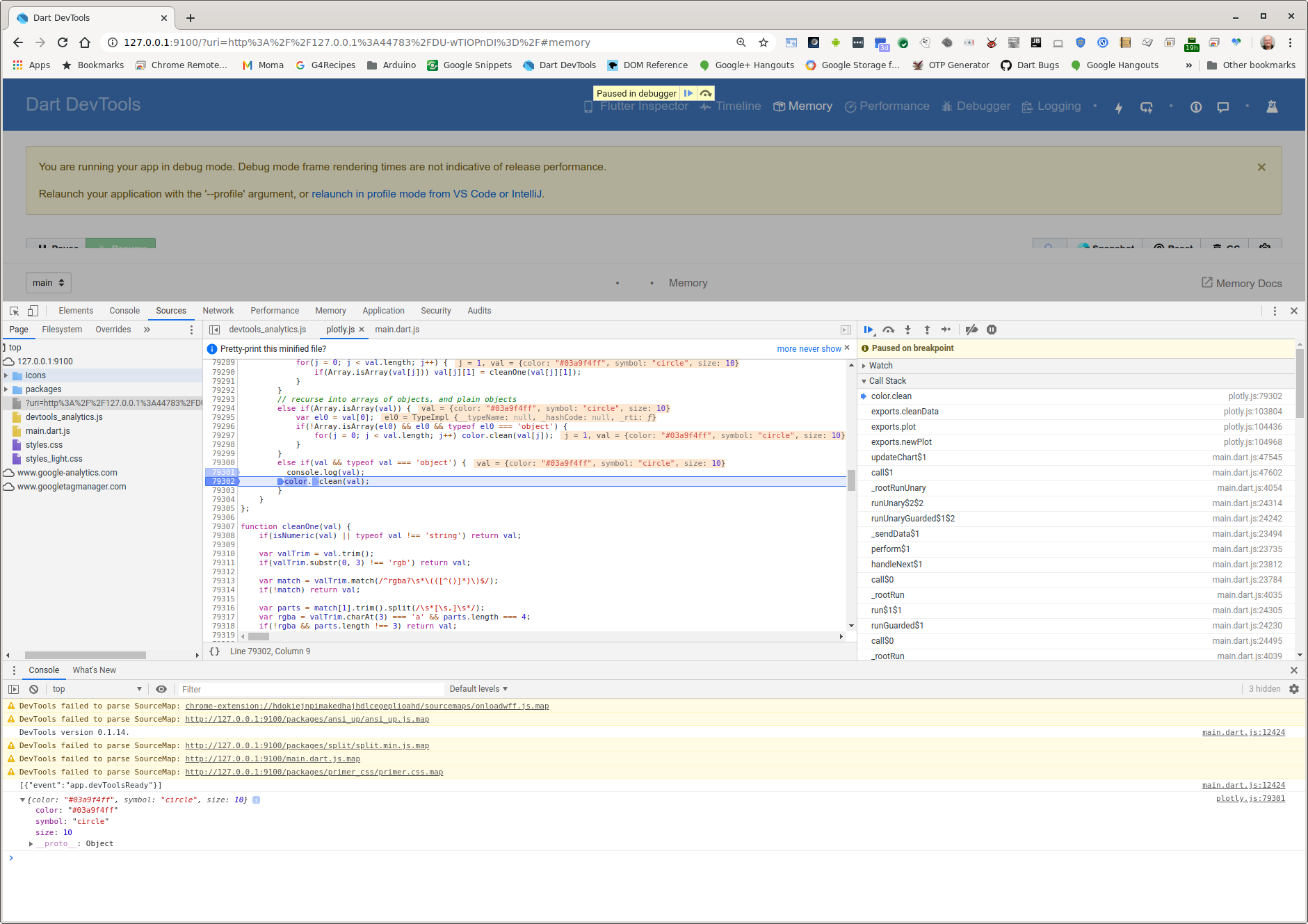Step into next function call

[907, 330]
